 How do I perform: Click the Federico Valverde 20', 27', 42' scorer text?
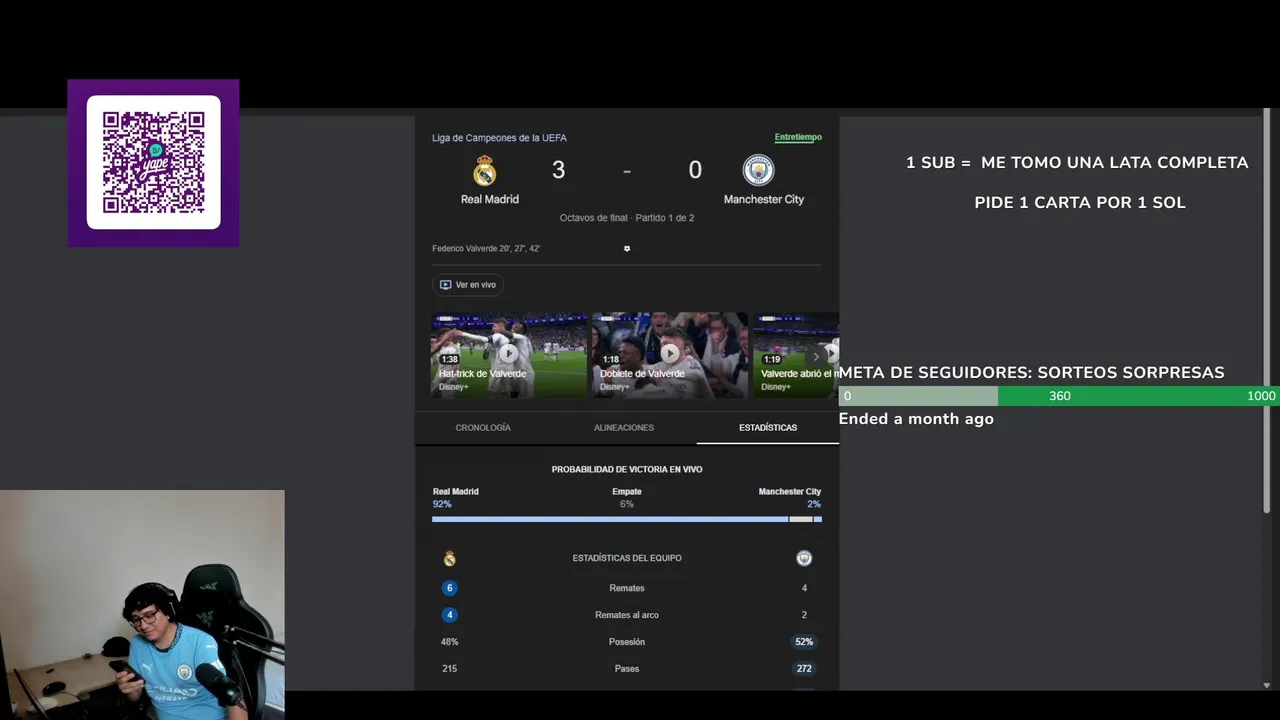486,248
